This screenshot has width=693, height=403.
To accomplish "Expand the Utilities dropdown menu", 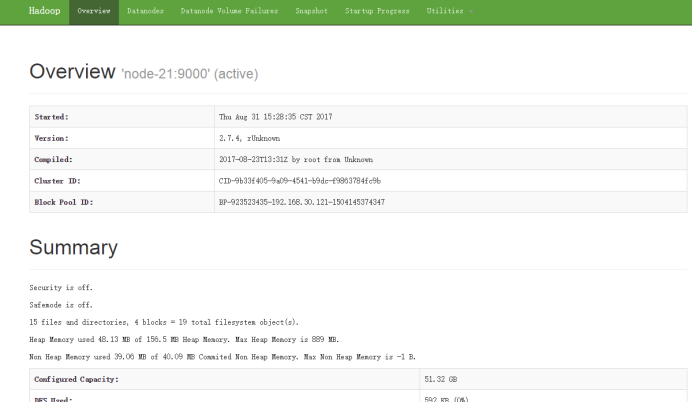I will [x=449, y=11].
